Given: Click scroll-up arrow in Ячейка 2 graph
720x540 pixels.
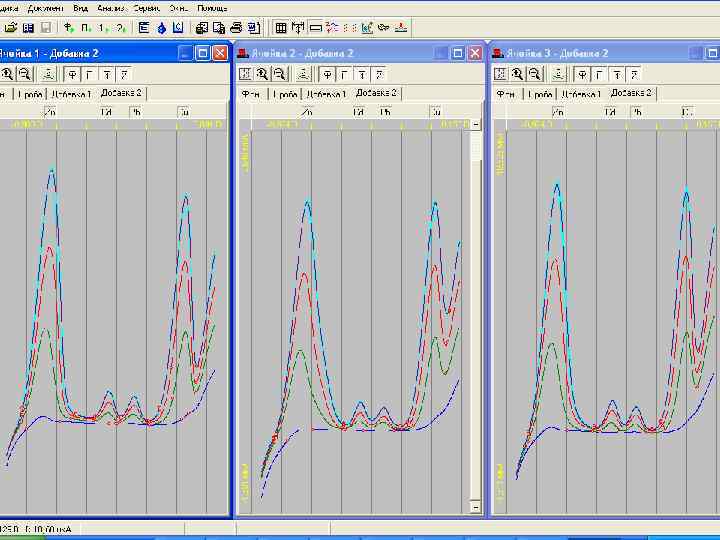Looking at the screenshot, I should [476, 124].
